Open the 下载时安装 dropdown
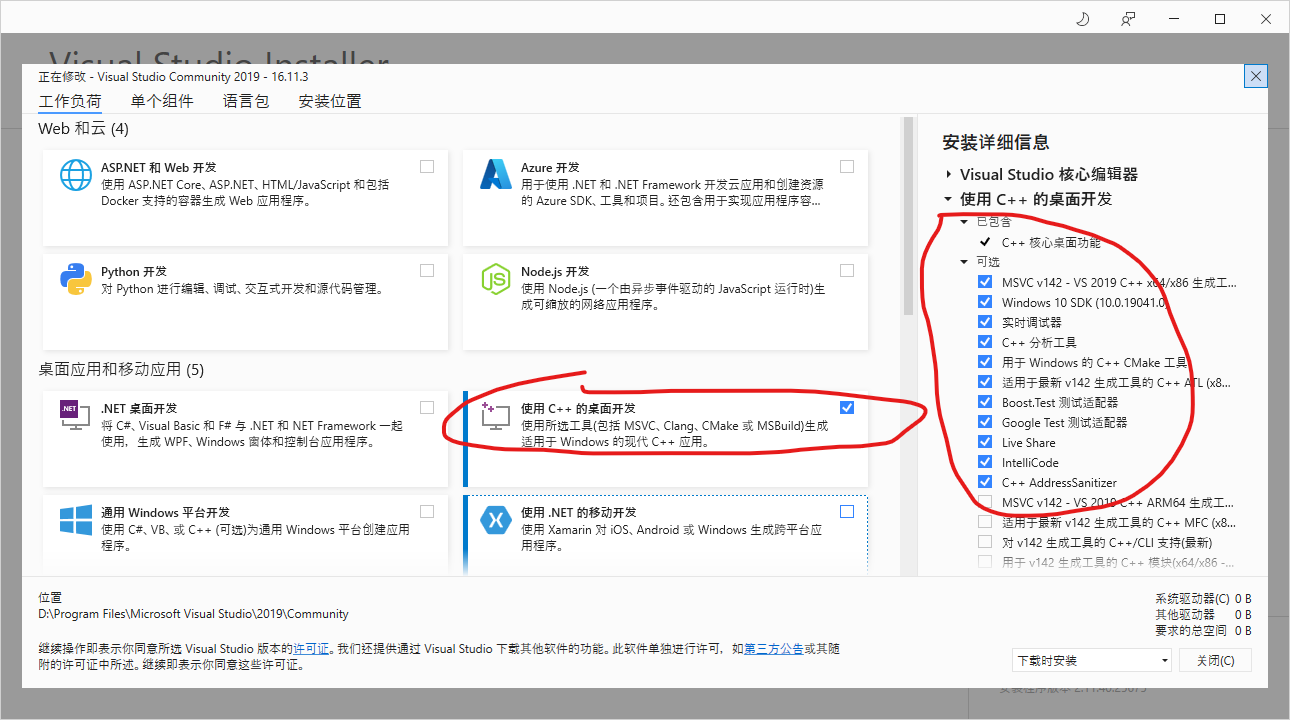The image size is (1290, 720). [x=1091, y=660]
